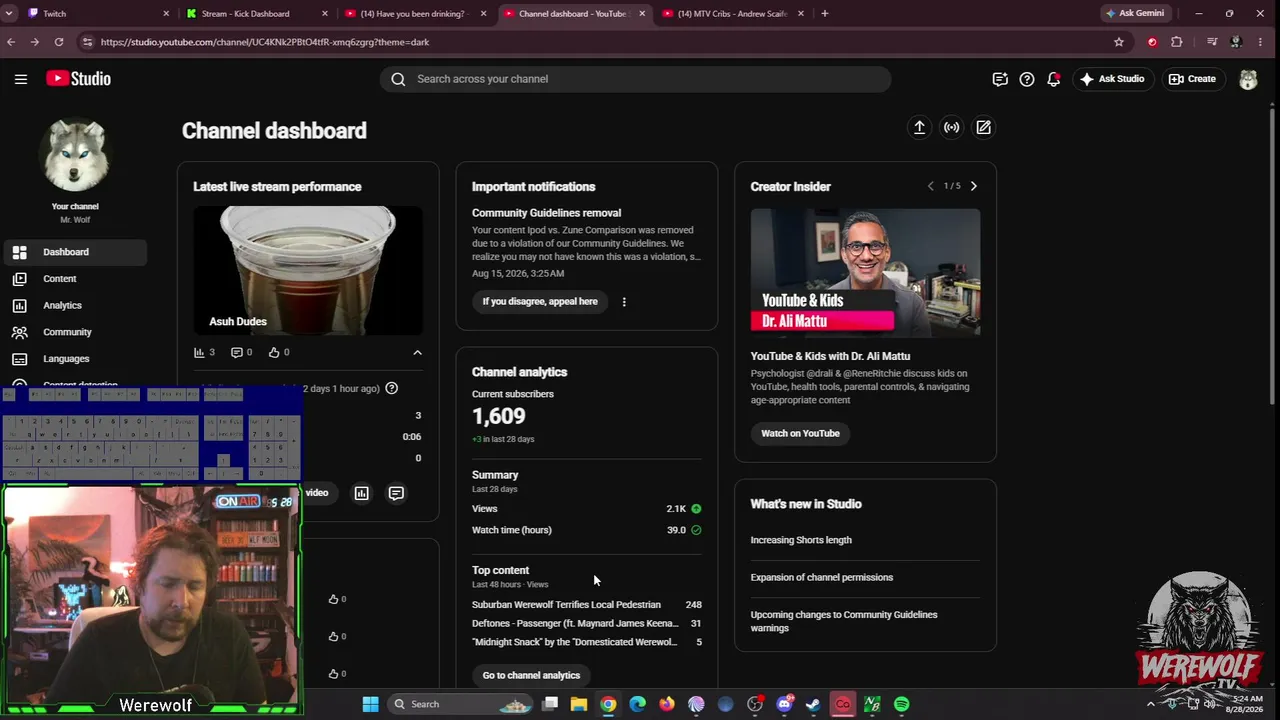Open Community in the sidebar

pyautogui.click(x=74, y=332)
